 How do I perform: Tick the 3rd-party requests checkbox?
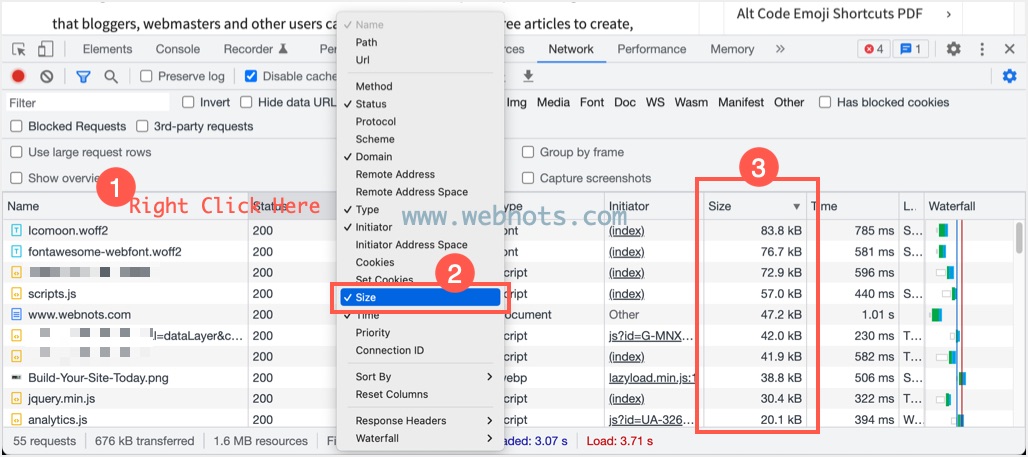pyautogui.click(x=142, y=127)
